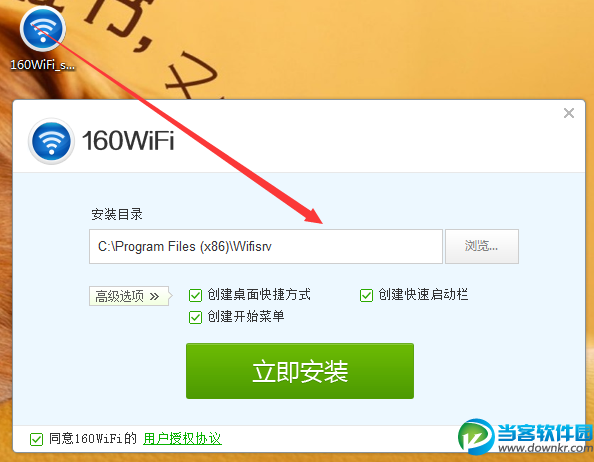This screenshot has width=594, height=462.
Task: Click the 当客软件园 watermark title text
Action: tap(545, 433)
